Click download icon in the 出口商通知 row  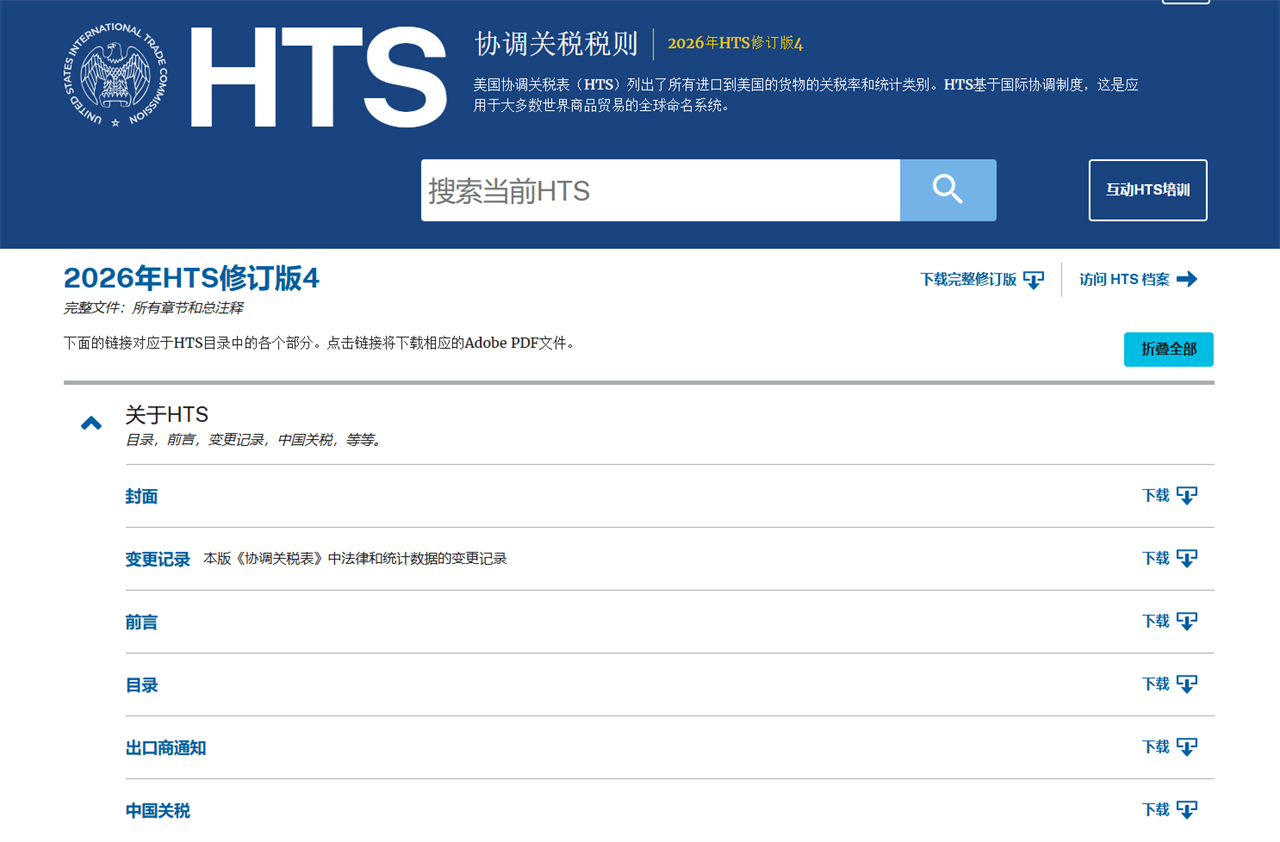[x=1186, y=748]
